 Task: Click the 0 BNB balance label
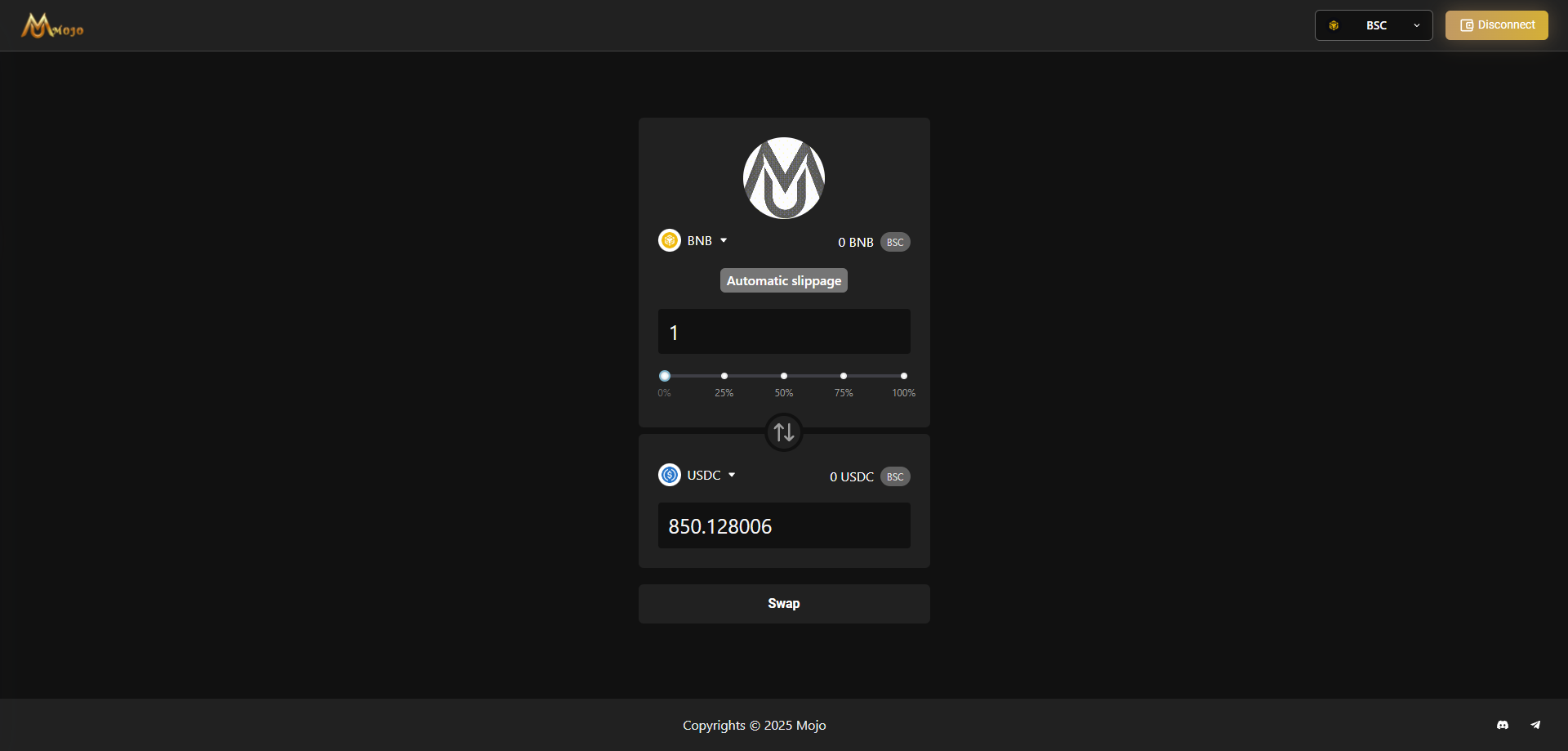click(x=855, y=242)
